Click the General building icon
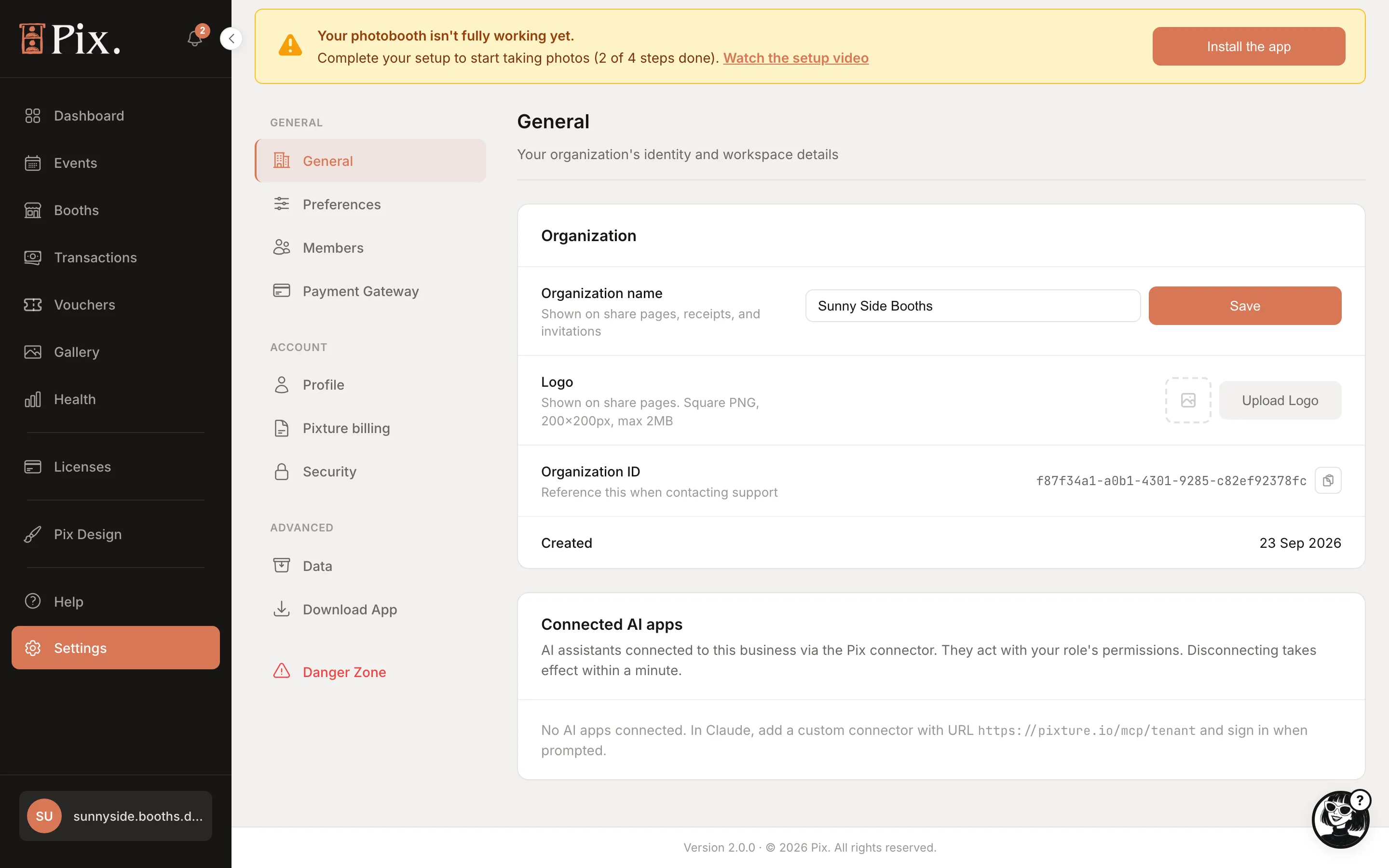 281,161
